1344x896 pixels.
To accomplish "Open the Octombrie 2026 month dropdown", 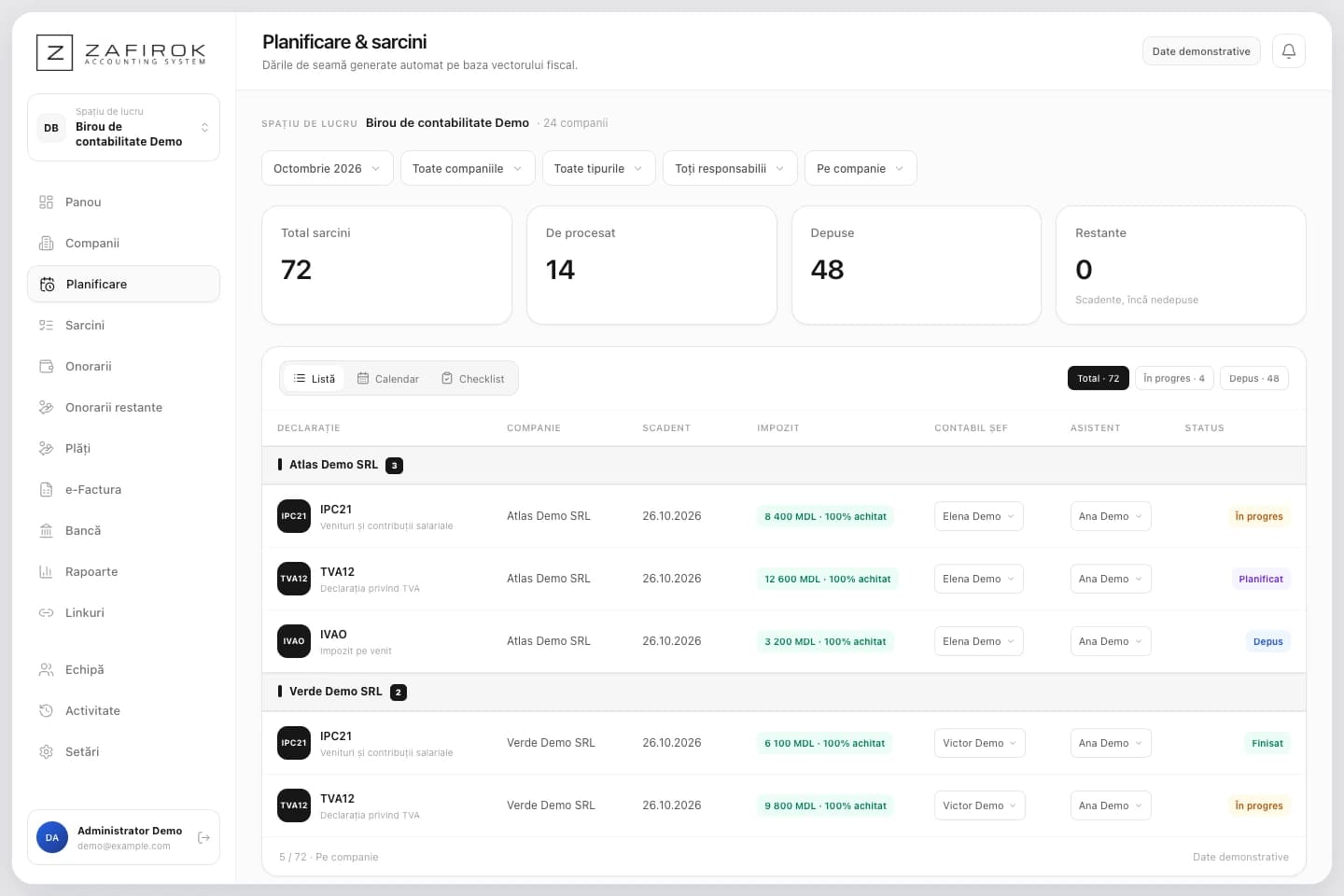I will (x=328, y=168).
